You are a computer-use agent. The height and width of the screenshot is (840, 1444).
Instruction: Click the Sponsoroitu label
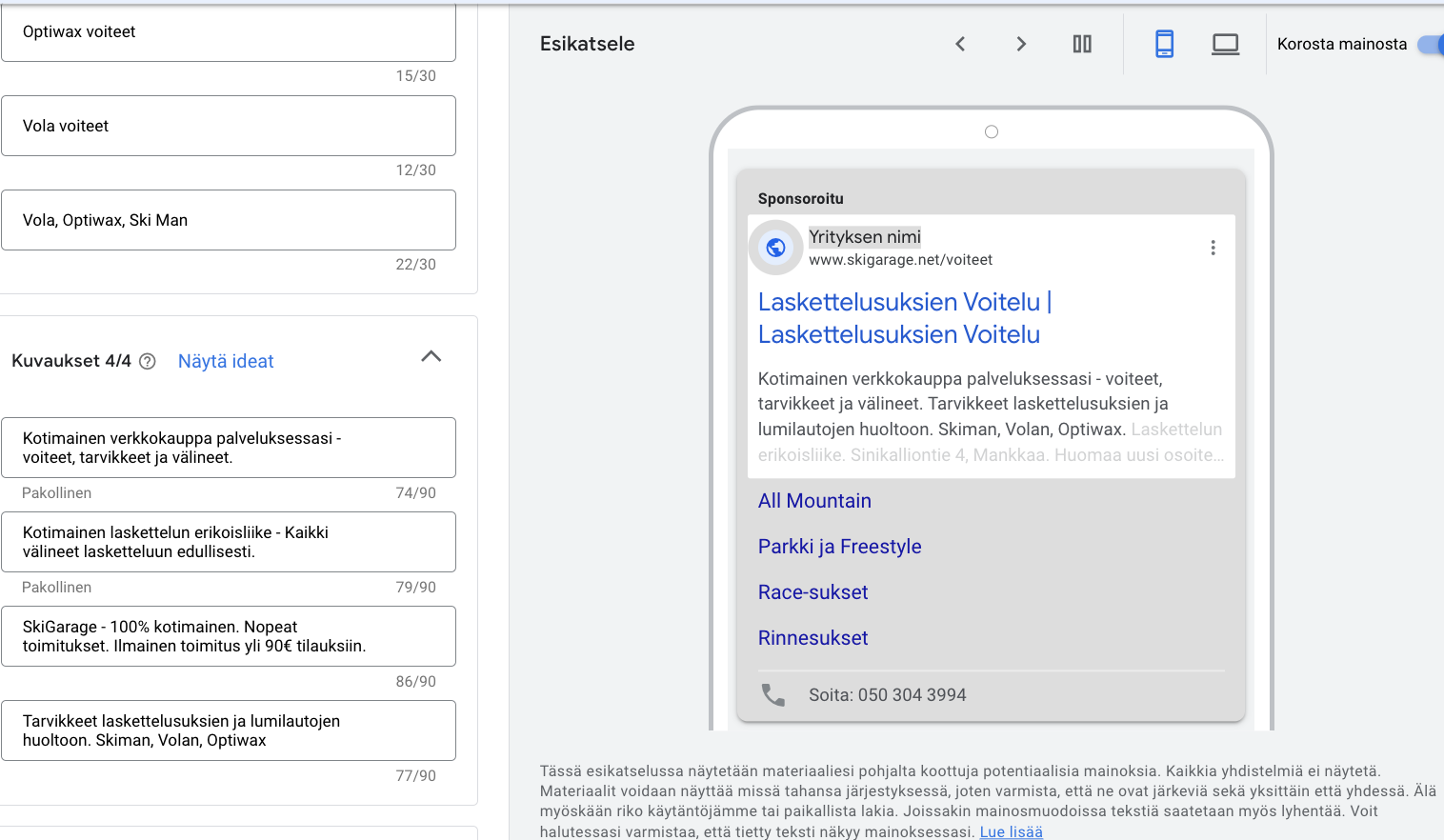coord(800,199)
